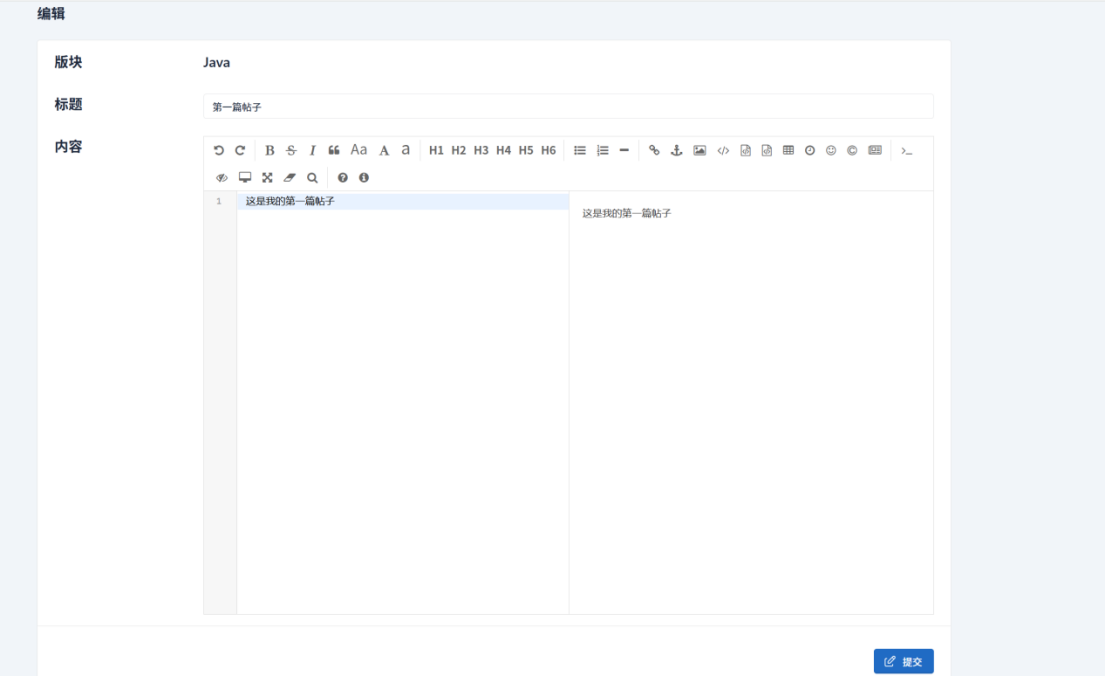
Task: Open the emoji picker with smiley icon
Action: (x=831, y=150)
